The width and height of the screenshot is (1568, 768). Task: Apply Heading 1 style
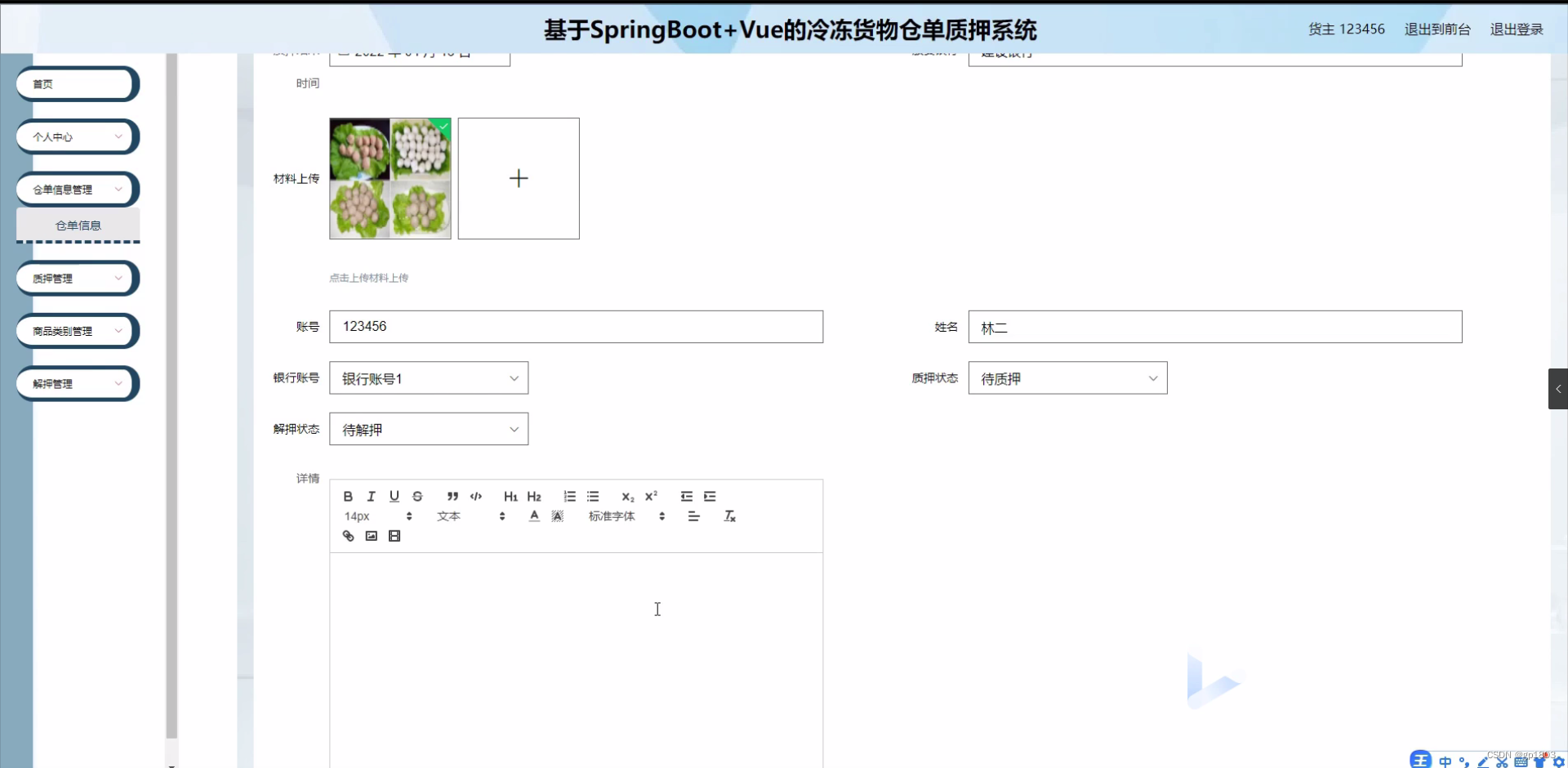[x=510, y=496]
